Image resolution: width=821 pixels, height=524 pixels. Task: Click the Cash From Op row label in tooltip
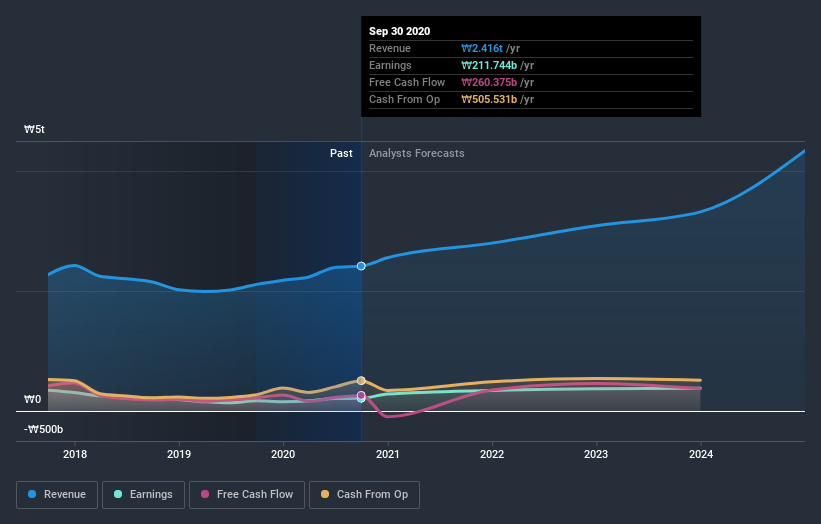pyautogui.click(x=405, y=99)
